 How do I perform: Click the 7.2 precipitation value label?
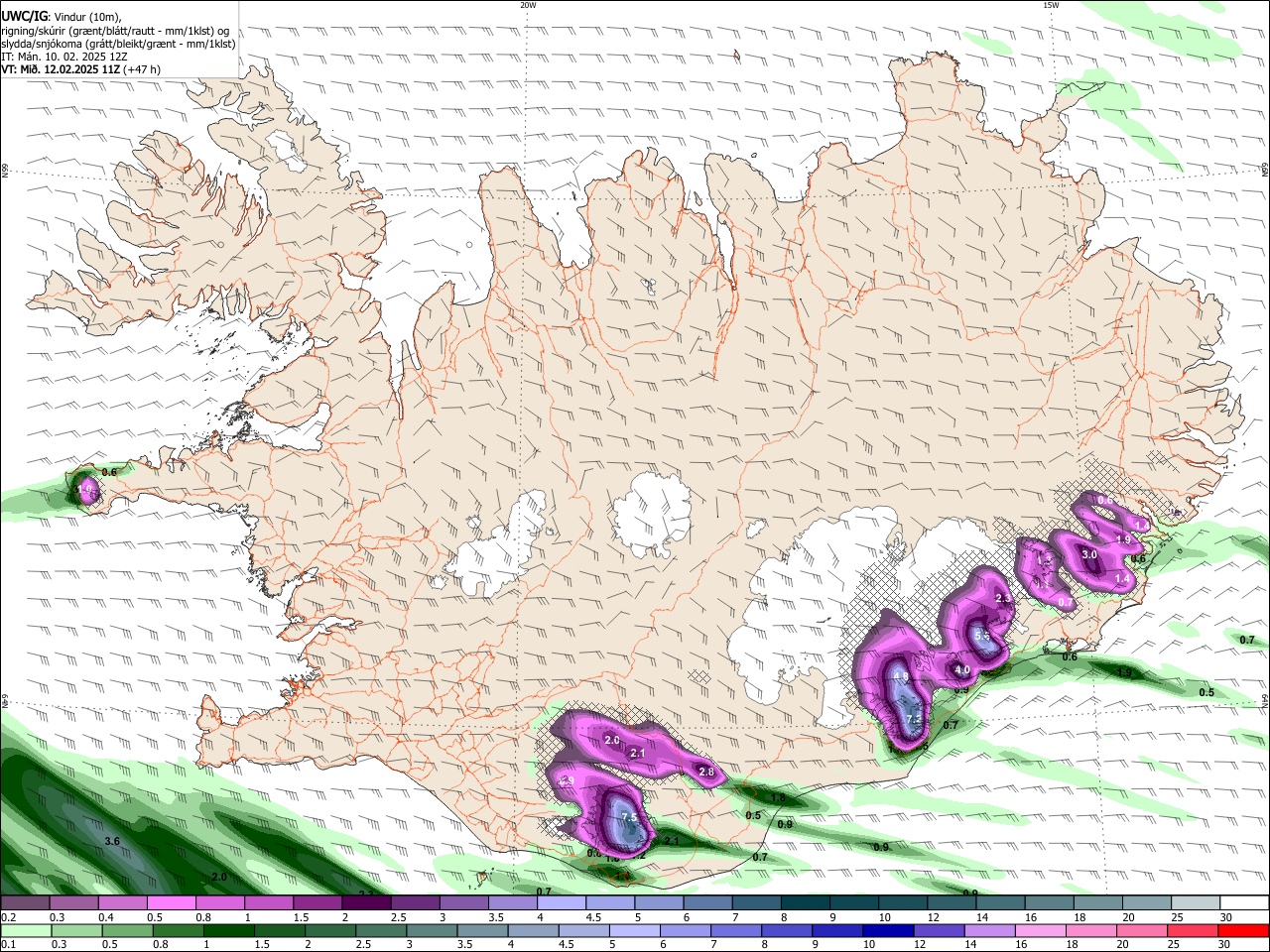pyautogui.click(x=915, y=719)
